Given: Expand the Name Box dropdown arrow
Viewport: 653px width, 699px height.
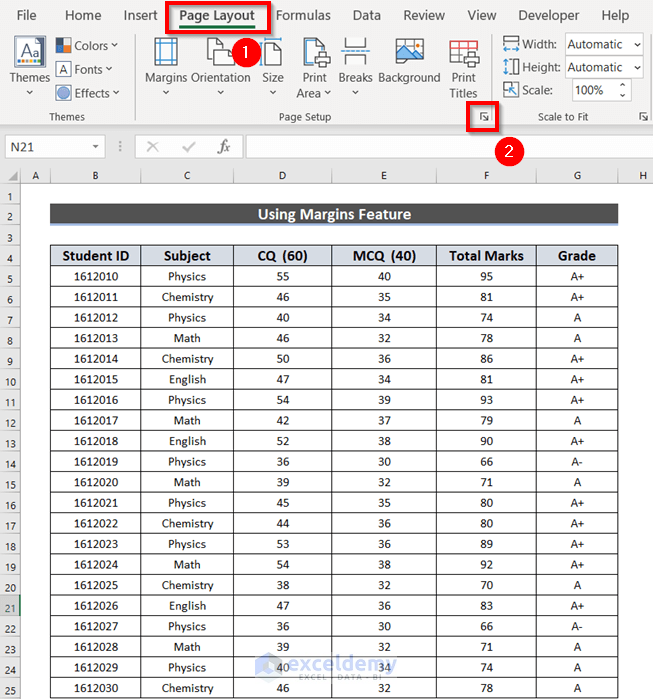Looking at the screenshot, I should coord(95,147).
